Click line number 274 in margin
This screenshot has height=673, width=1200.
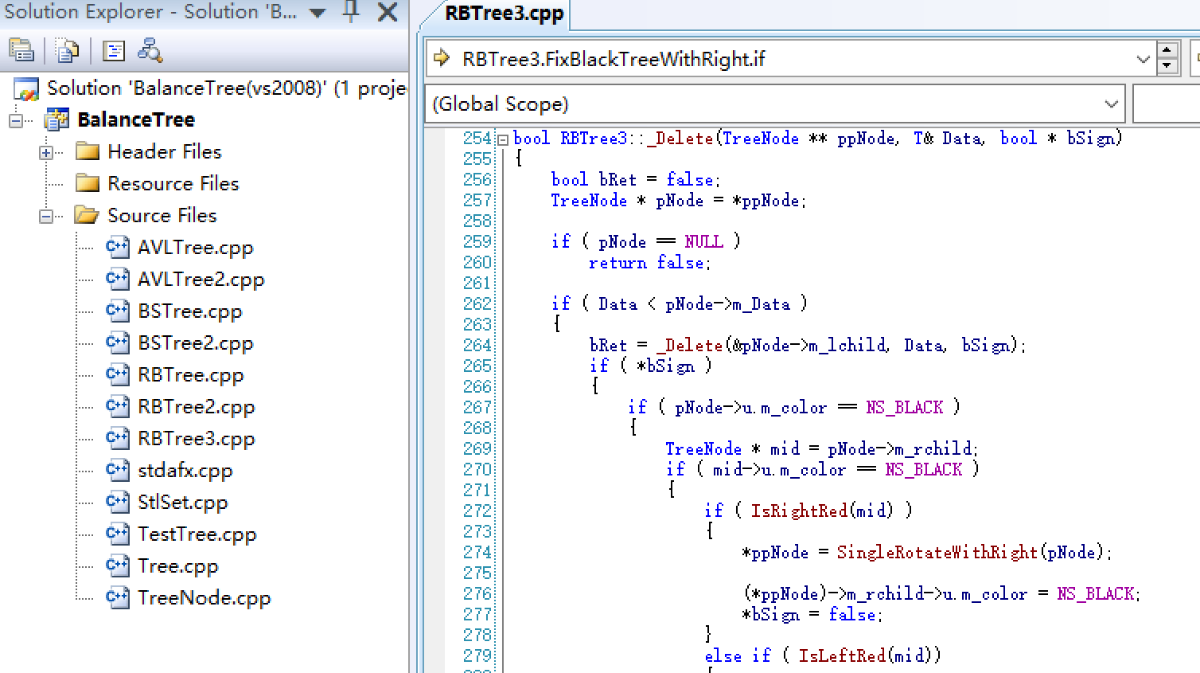478,552
